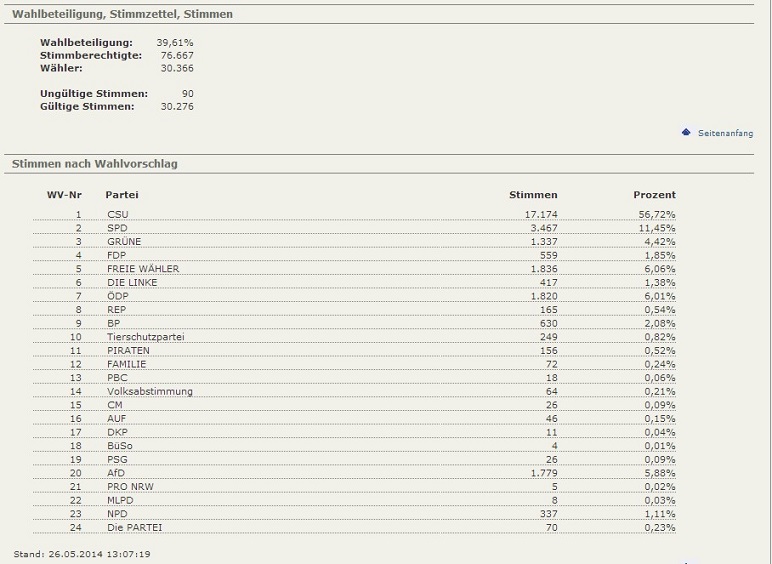Select the CM party name
This screenshot has width=772, height=564.
pos(115,405)
